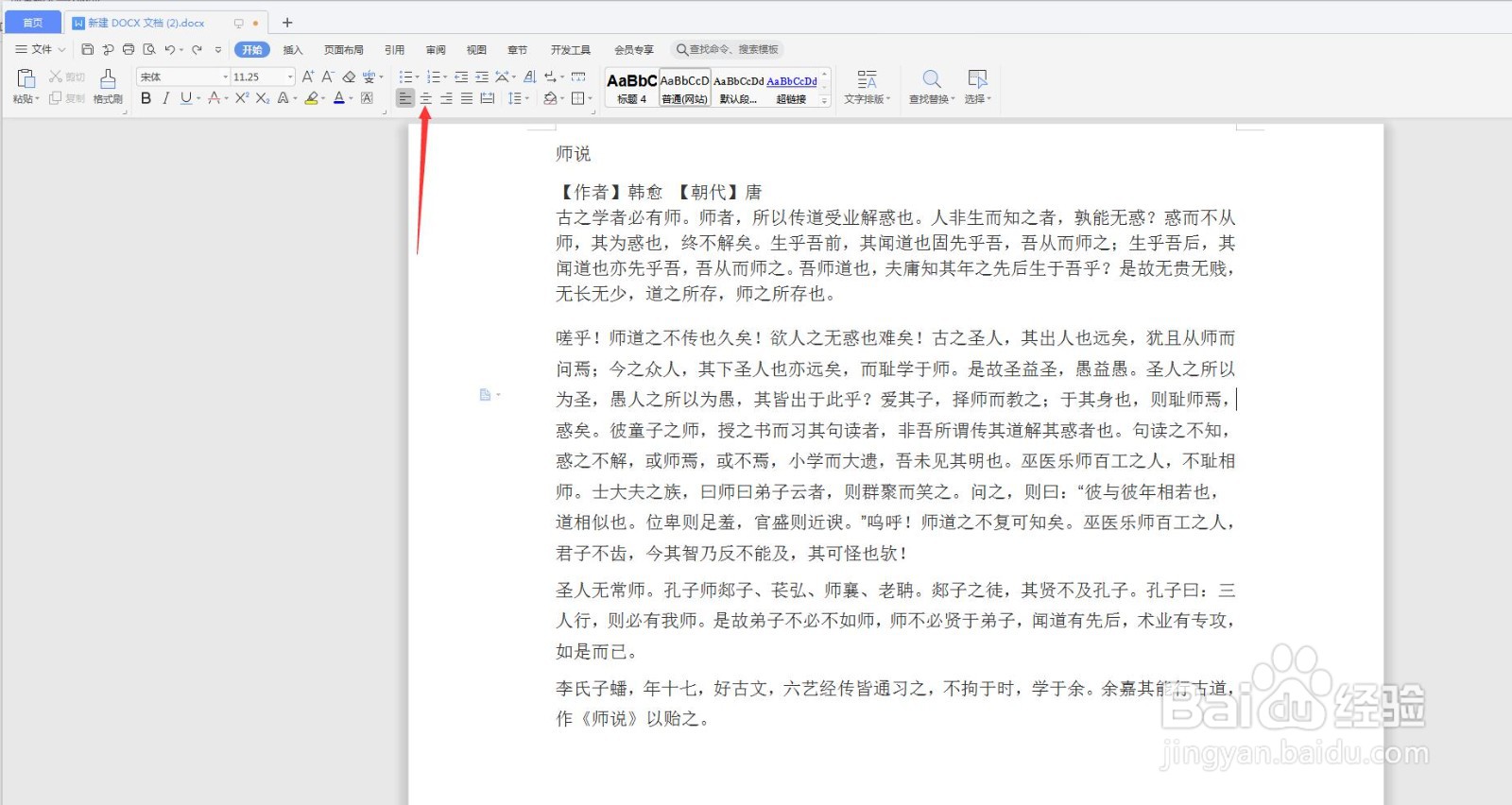The width and height of the screenshot is (1512, 805).
Task: Click the Decrease Indent icon
Action: [x=461, y=77]
